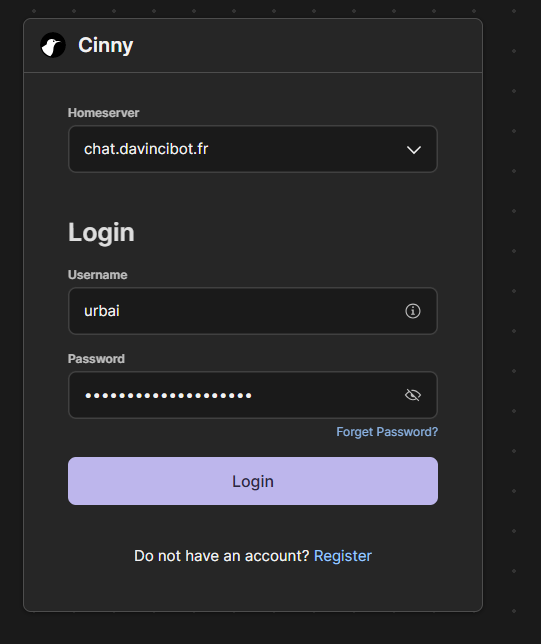Expand the Homeserver list using the chevron arrow
The width and height of the screenshot is (541, 644).
click(414, 150)
